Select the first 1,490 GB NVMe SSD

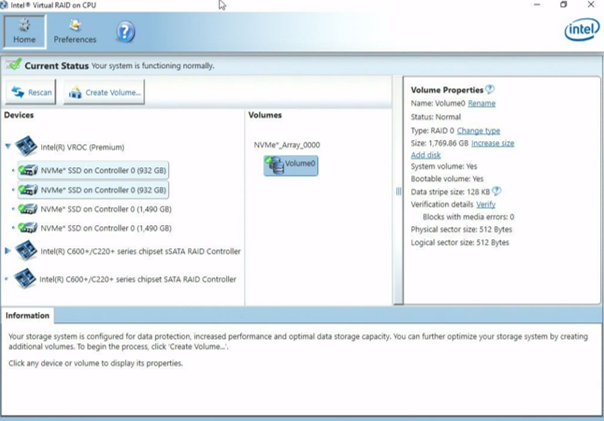[x=95, y=209]
